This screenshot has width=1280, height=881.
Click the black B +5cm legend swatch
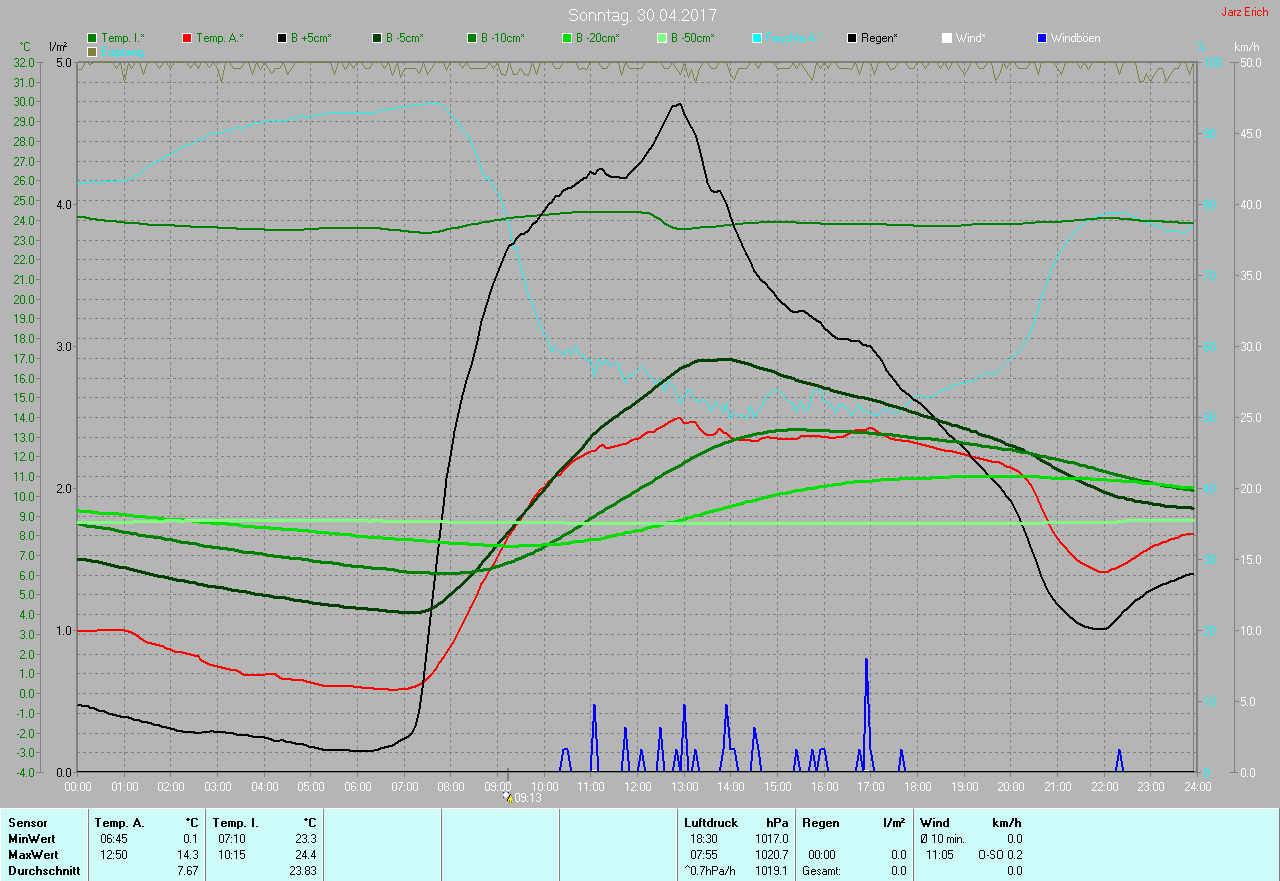282,38
